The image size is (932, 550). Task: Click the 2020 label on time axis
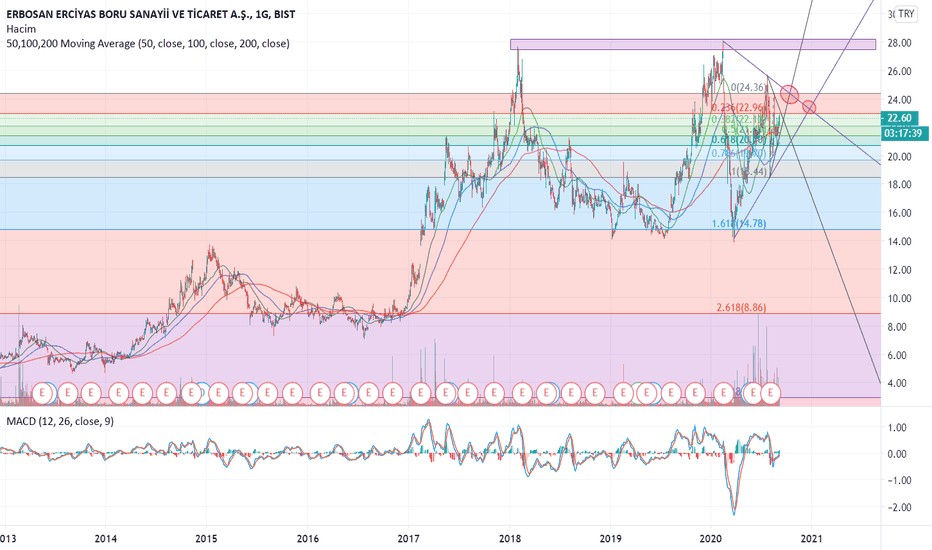pyautogui.click(x=711, y=539)
